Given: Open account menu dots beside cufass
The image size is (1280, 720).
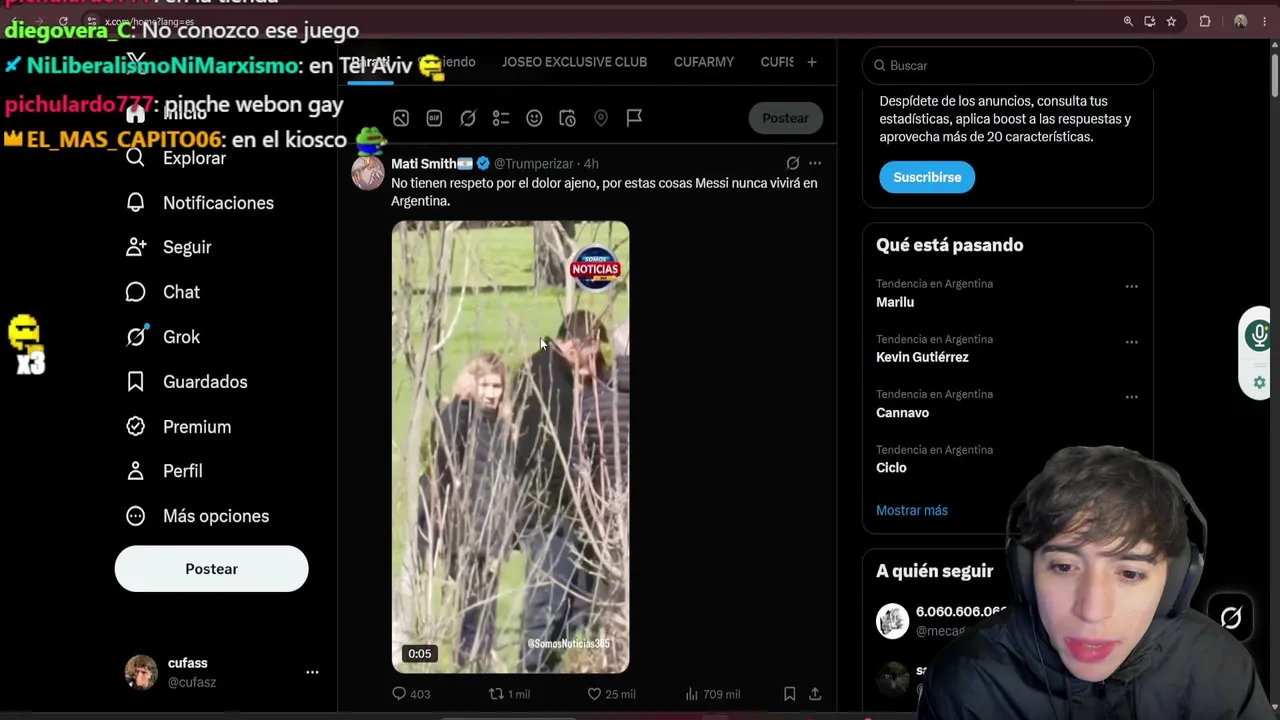Looking at the screenshot, I should coord(312,673).
